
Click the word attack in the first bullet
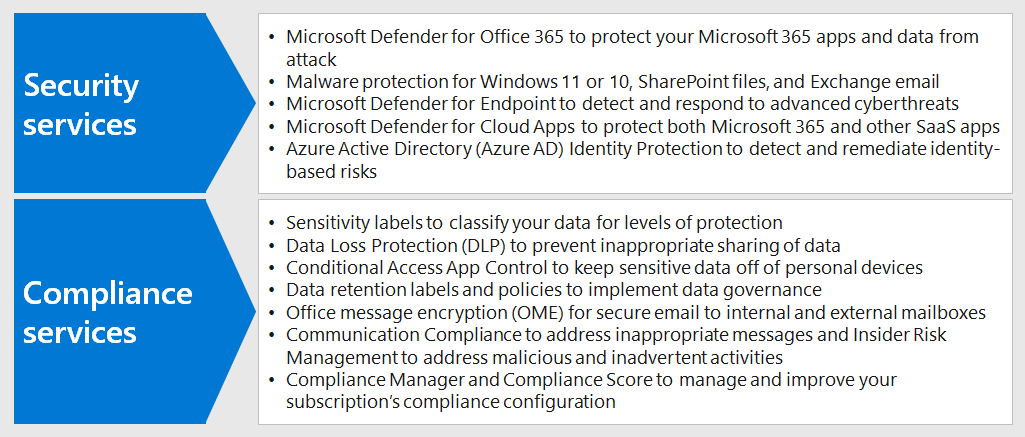[x=311, y=59]
